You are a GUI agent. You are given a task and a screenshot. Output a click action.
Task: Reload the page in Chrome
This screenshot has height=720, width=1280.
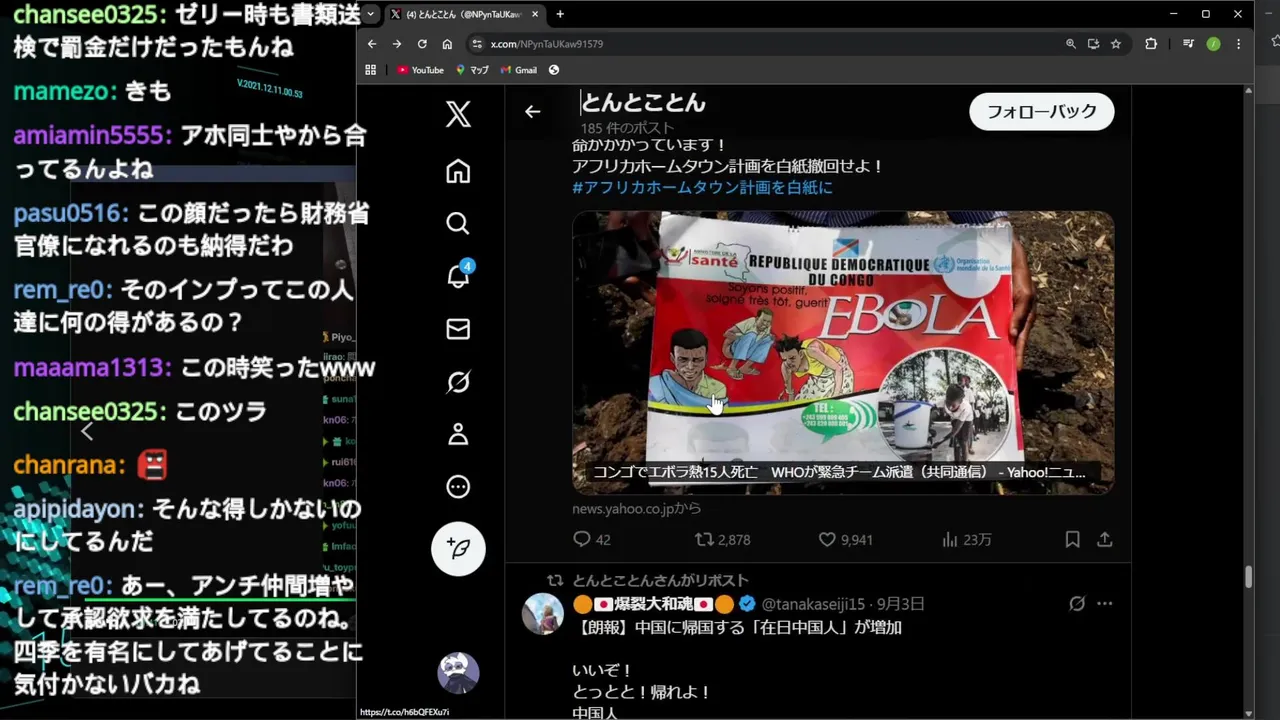click(x=422, y=44)
